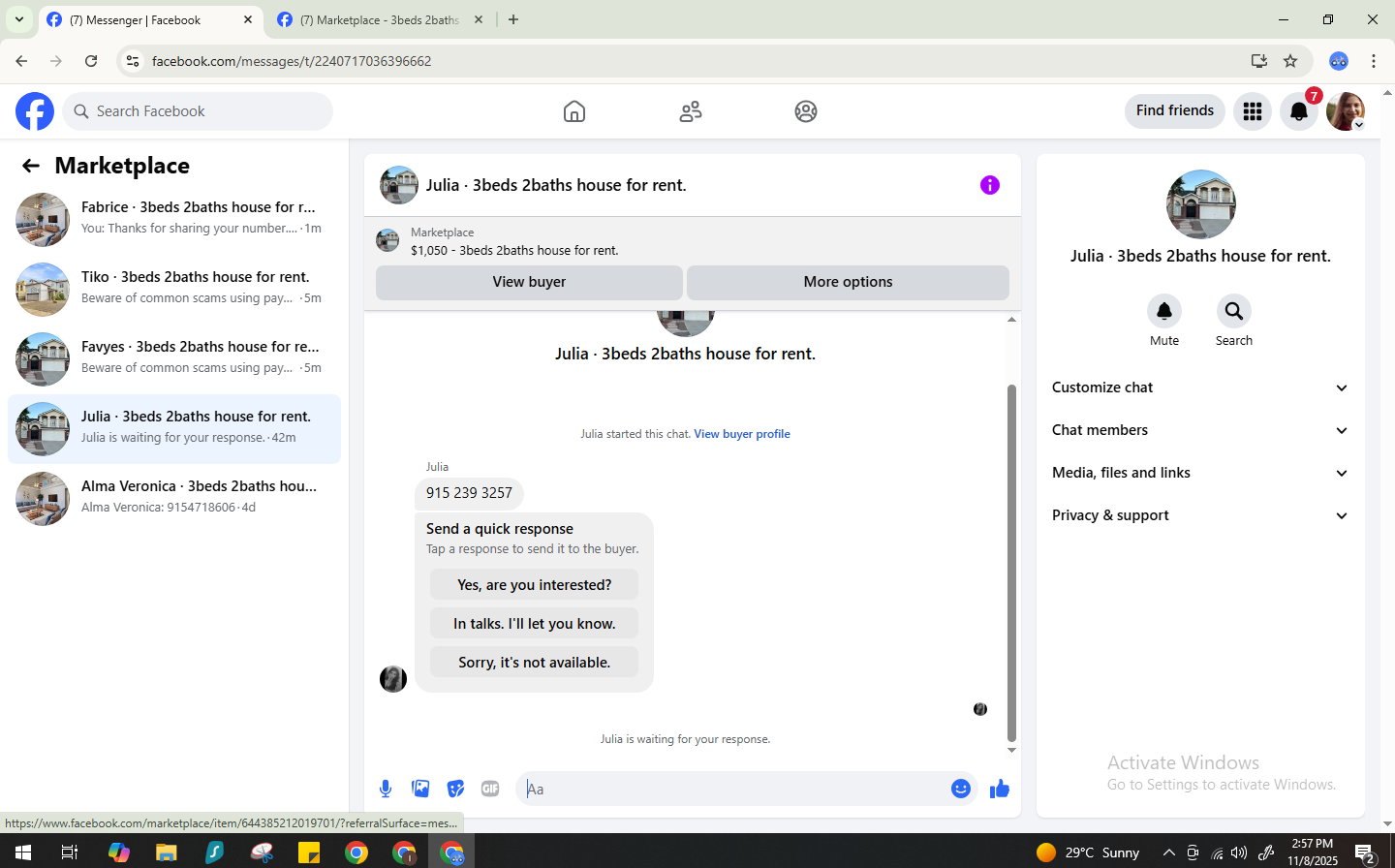The image size is (1395, 868).
Task: Close the Marketplace browser tab
Action: pos(479,19)
